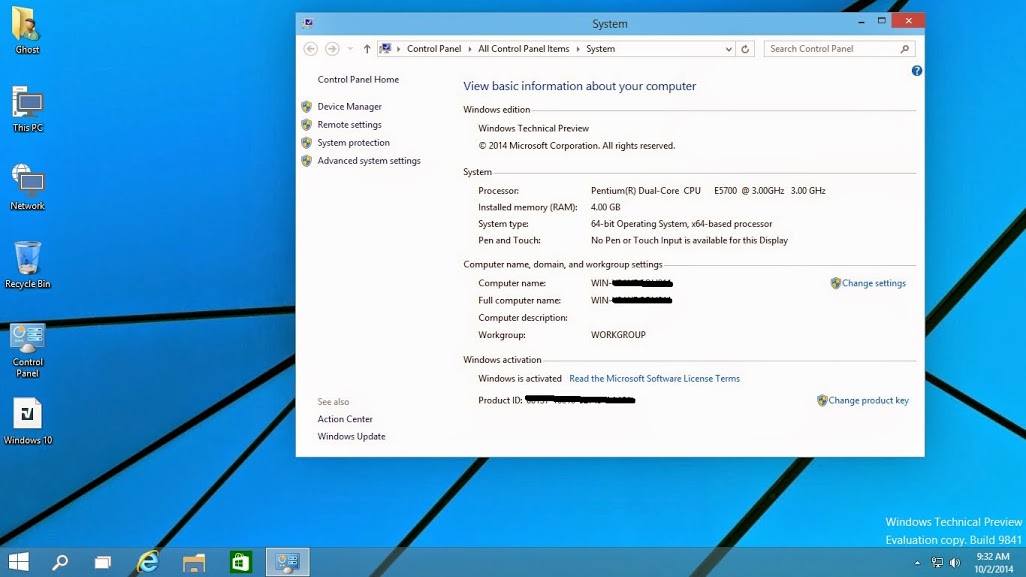Launch Internet Explorer from taskbar
Screen dimensions: 1026x577
point(148,562)
